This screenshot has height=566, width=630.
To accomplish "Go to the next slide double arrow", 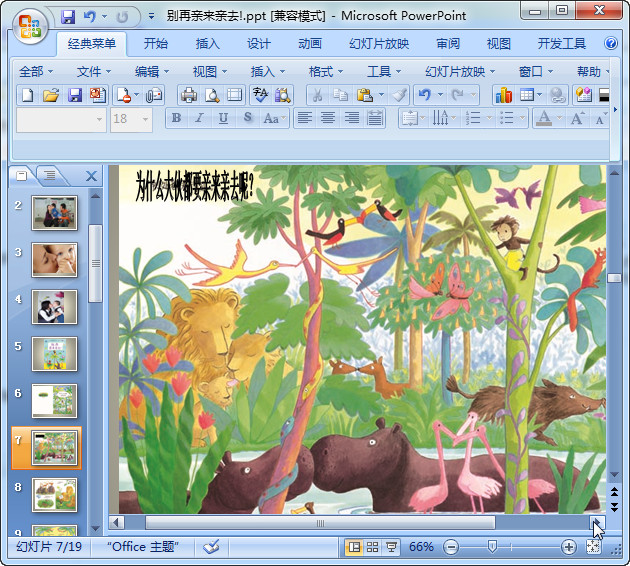I will click(x=614, y=506).
